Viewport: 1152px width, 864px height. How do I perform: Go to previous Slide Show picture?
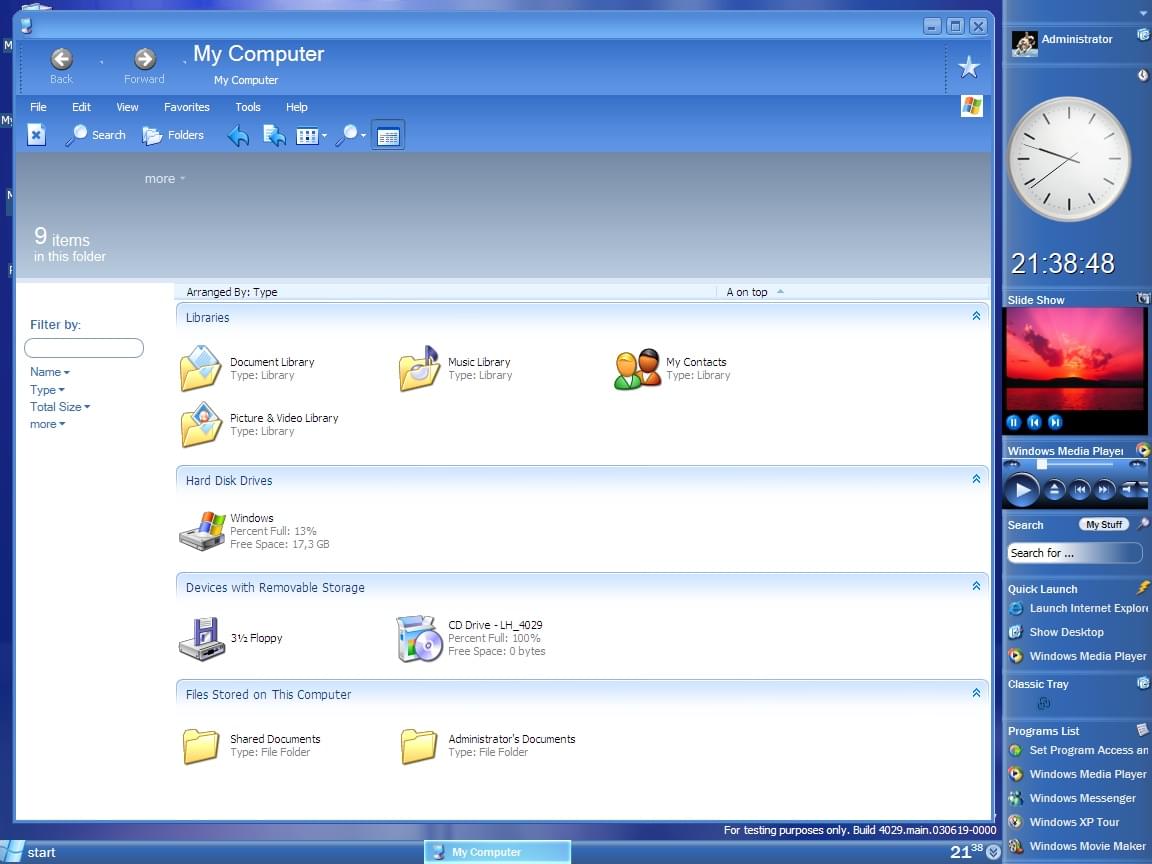tap(1034, 422)
